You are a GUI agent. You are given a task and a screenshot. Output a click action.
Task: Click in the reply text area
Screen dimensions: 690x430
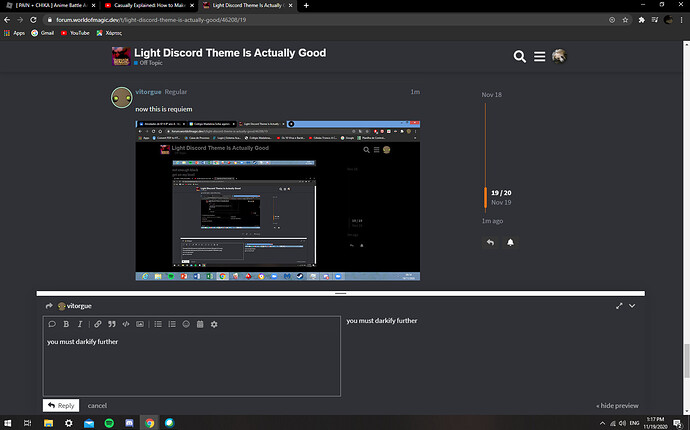pos(191,365)
